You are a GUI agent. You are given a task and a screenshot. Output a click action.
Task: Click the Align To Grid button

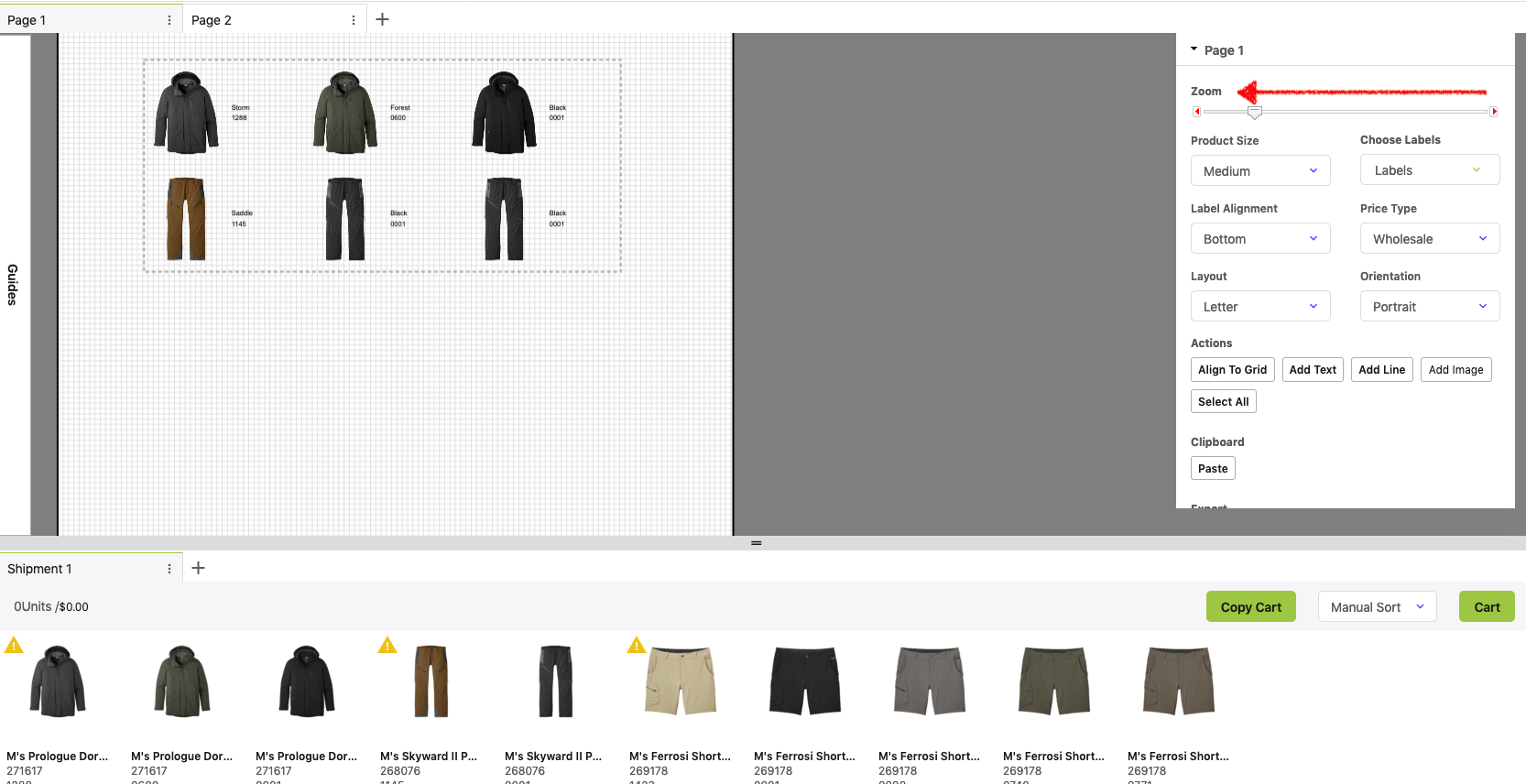1232,370
